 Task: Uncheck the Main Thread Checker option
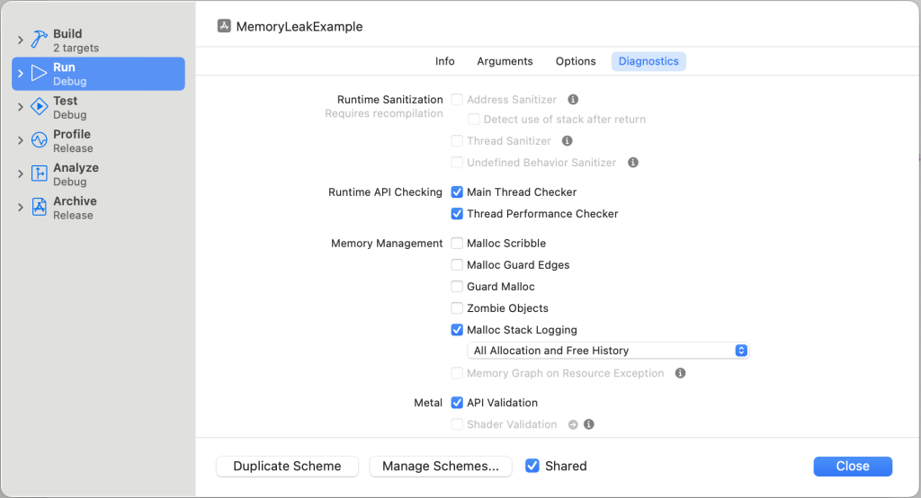click(x=456, y=192)
